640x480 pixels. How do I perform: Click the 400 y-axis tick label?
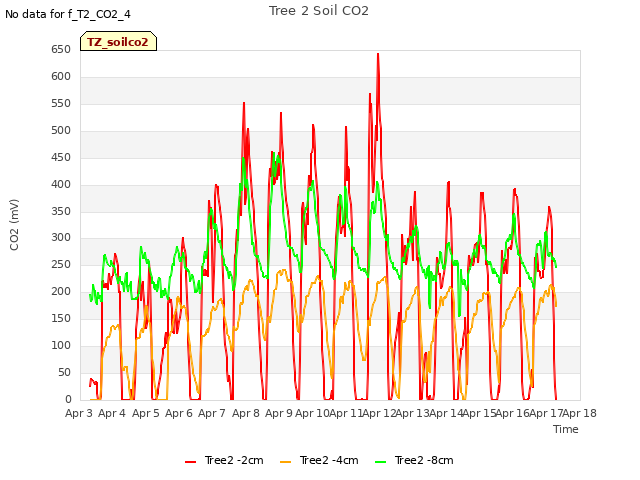tap(61, 184)
